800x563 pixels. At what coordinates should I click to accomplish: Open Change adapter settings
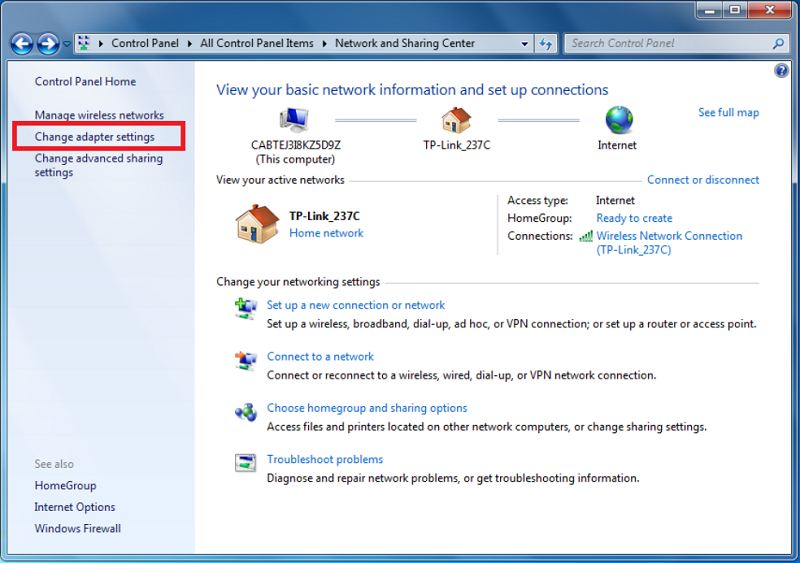[x=95, y=136]
